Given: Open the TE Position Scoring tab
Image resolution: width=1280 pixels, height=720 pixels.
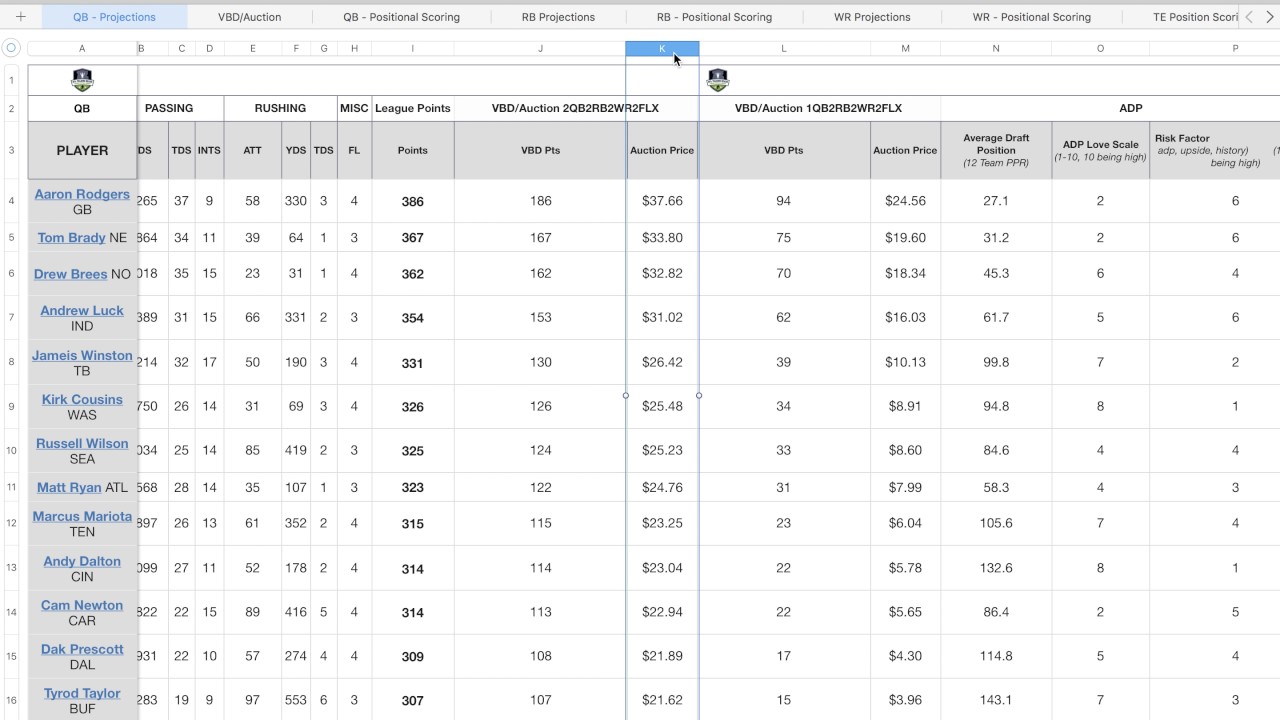Looking at the screenshot, I should pyautogui.click(x=1194, y=17).
